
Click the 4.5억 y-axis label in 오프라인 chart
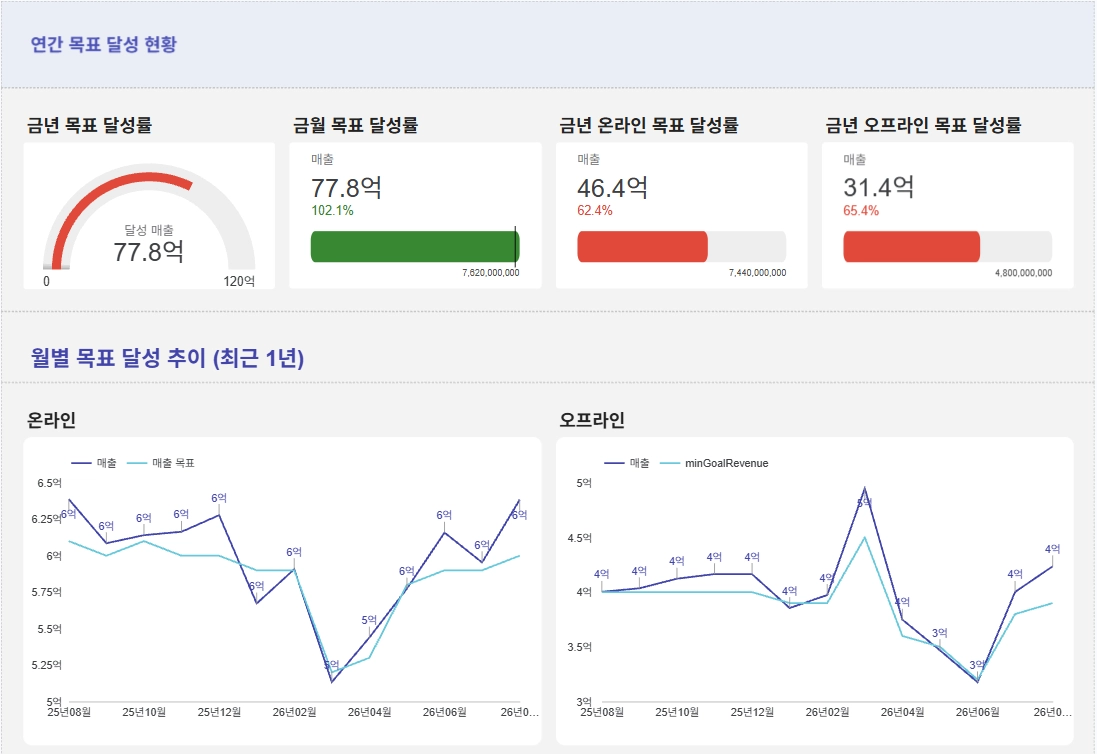[579, 538]
